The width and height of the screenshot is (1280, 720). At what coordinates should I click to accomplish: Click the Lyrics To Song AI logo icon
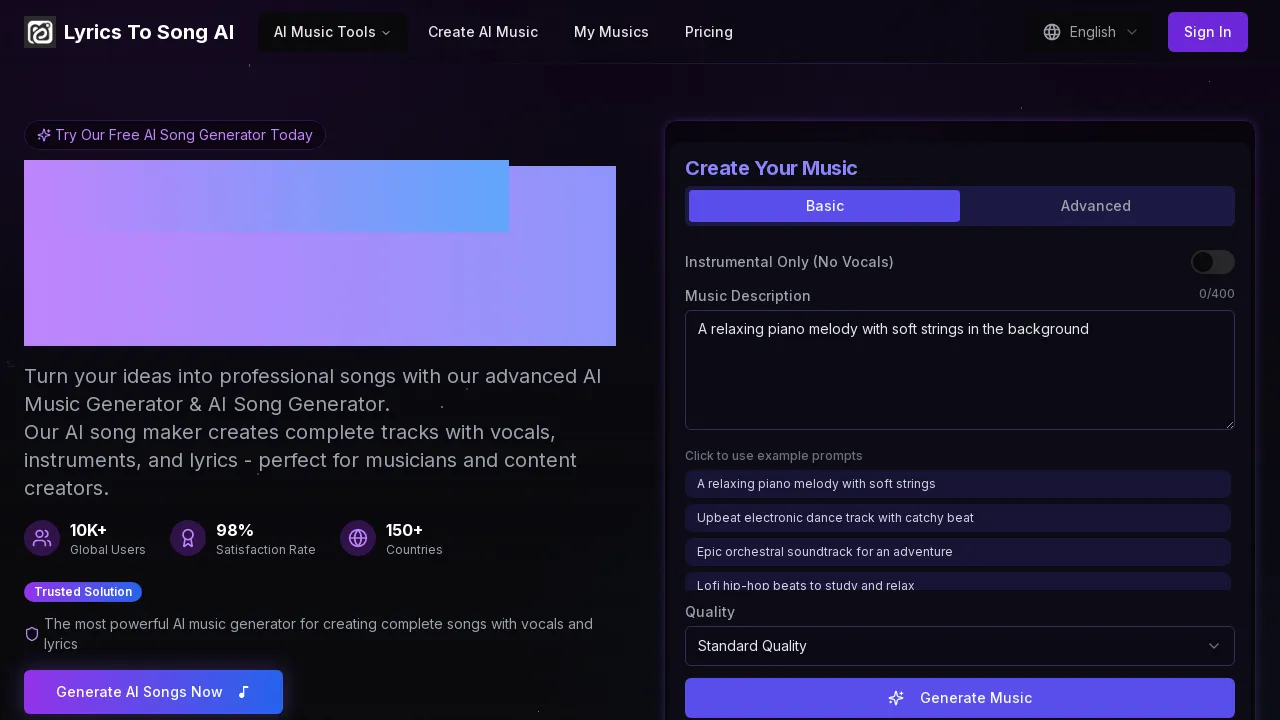(x=40, y=32)
